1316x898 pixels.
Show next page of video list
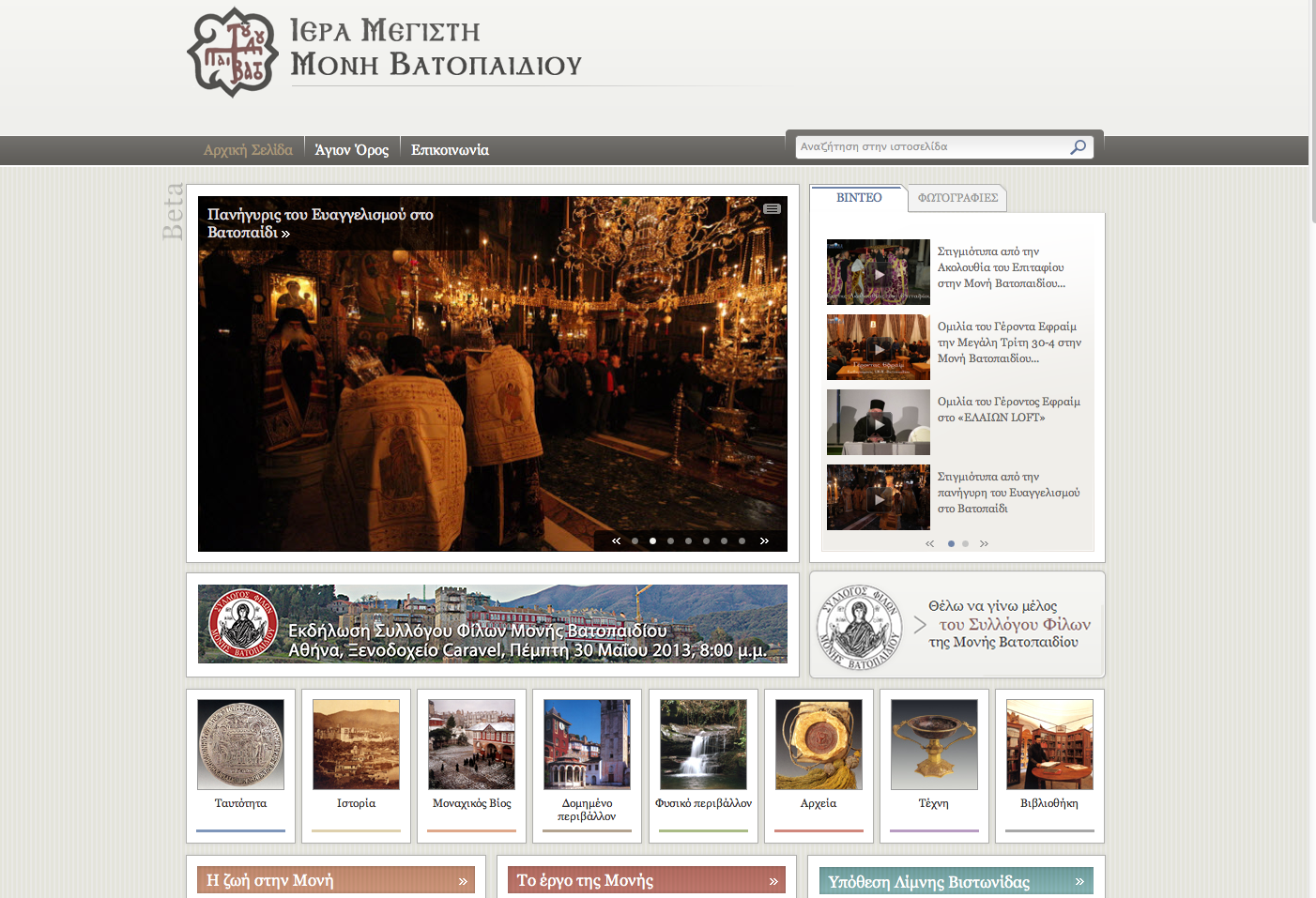984,543
